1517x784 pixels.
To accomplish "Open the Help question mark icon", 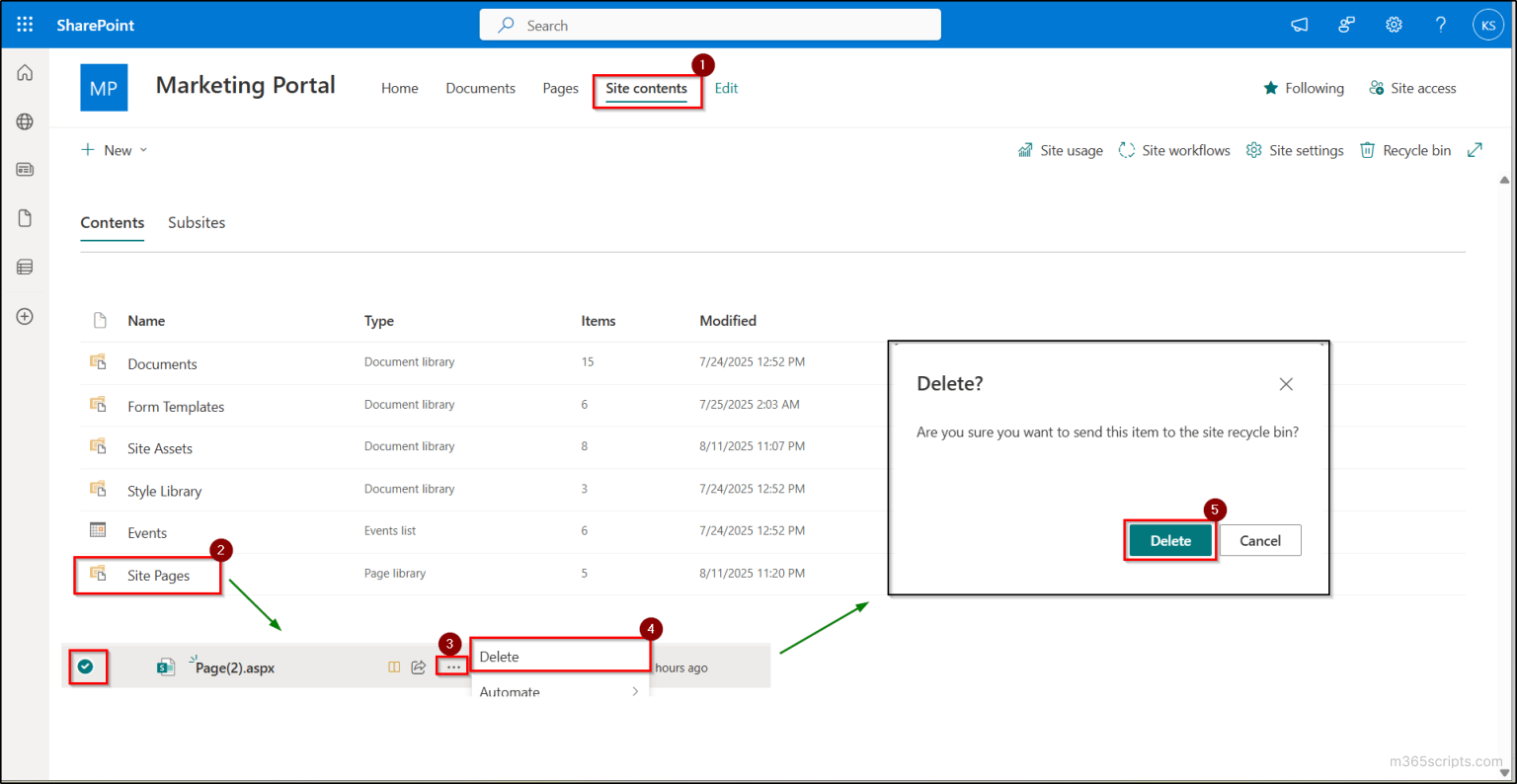I will click(x=1440, y=24).
